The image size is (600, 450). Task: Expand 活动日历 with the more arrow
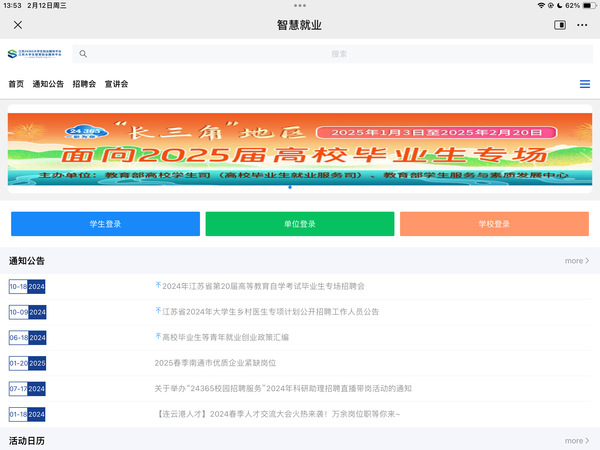(576, 440)
